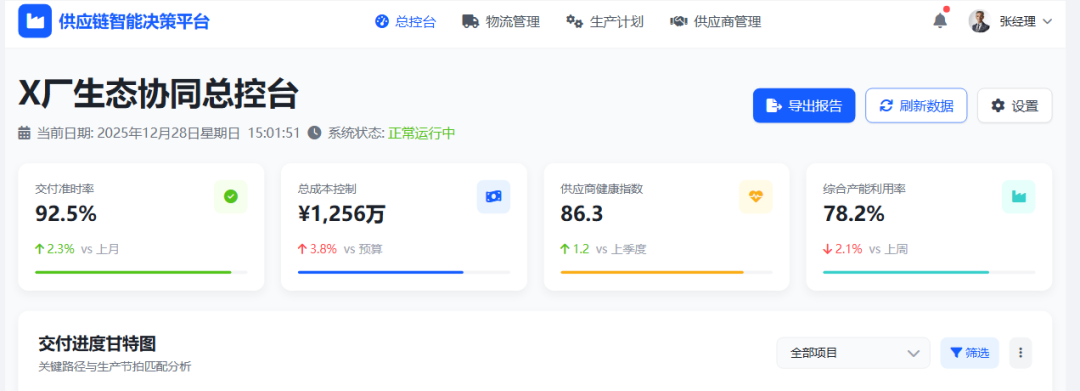This screenshot has width=1080, height=391.
Task: Click the X厂生态协同总控台 page title
Action: coord(158,94)
